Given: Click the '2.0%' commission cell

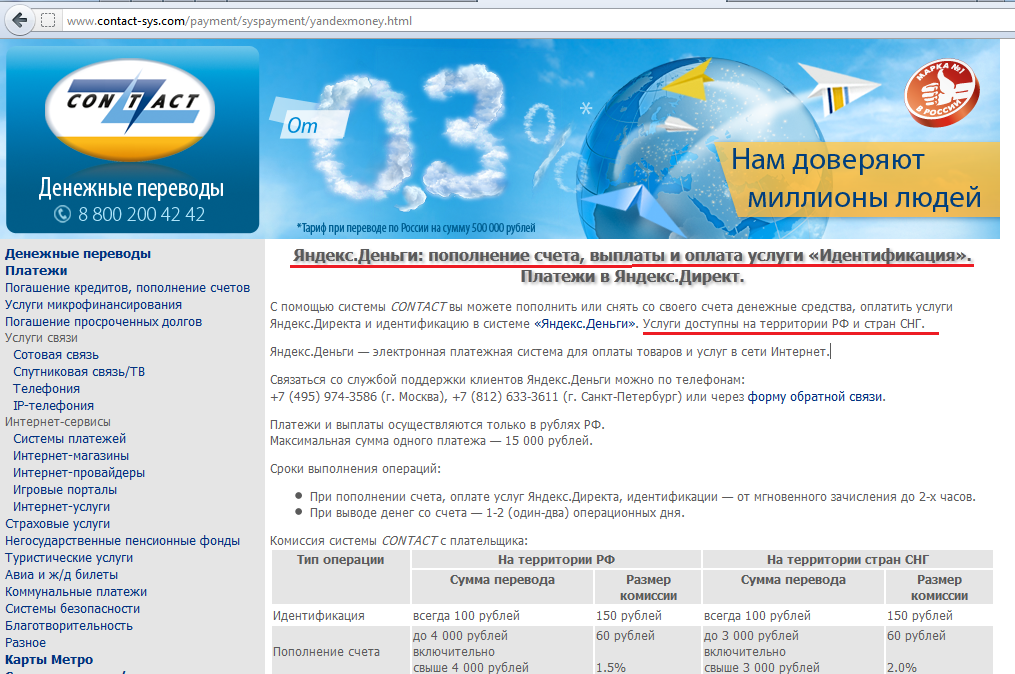Looking at the screenshot, I should coord(902,667).
